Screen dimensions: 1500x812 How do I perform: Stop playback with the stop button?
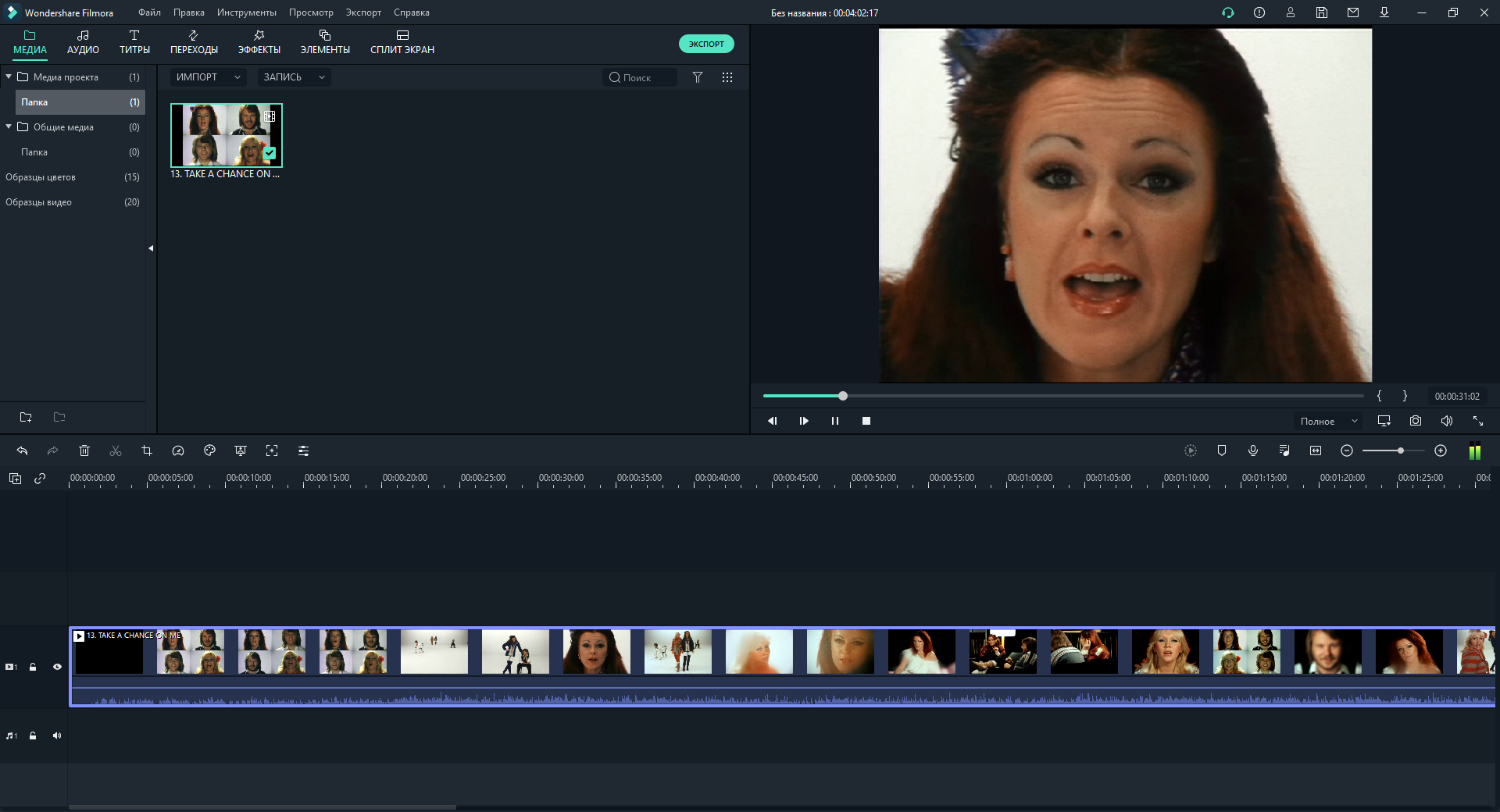[866, 421]
